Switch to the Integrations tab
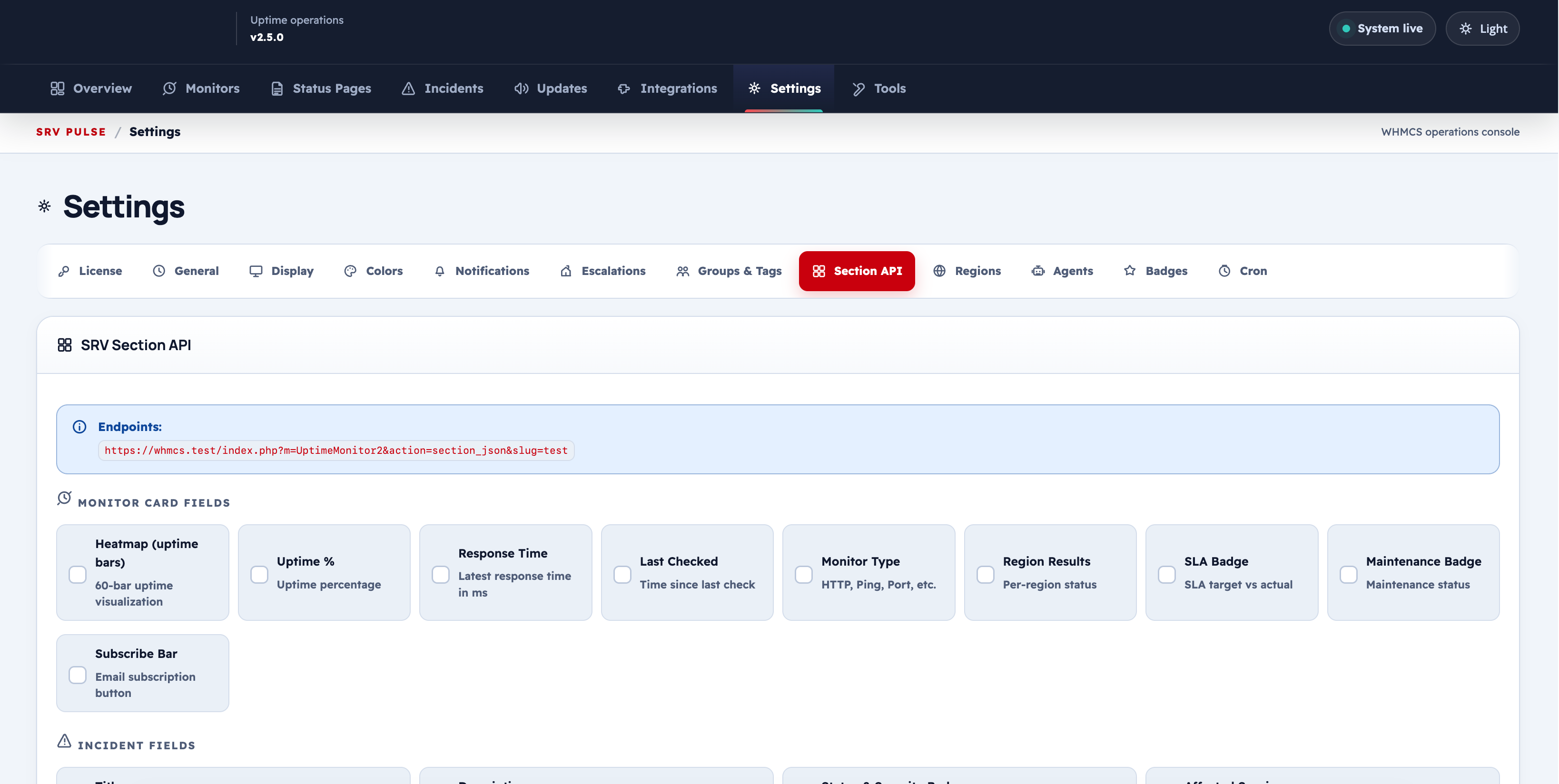This screenshot has width=1559, height=784. coord(667,88)
